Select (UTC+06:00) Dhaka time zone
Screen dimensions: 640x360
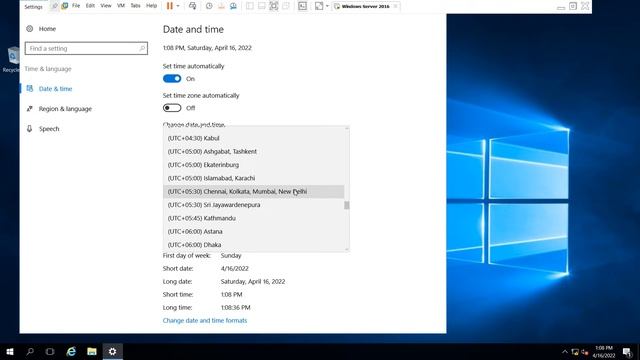[253, 244]
